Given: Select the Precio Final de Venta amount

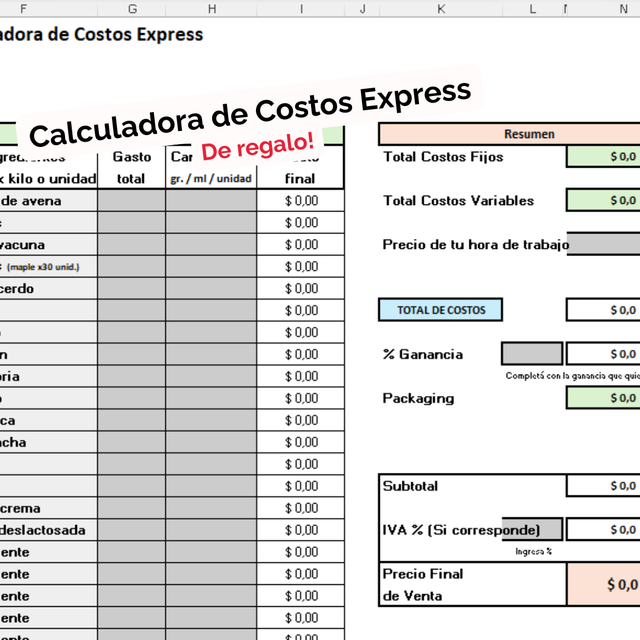Looking at the screenshot, I should (603, 585).
